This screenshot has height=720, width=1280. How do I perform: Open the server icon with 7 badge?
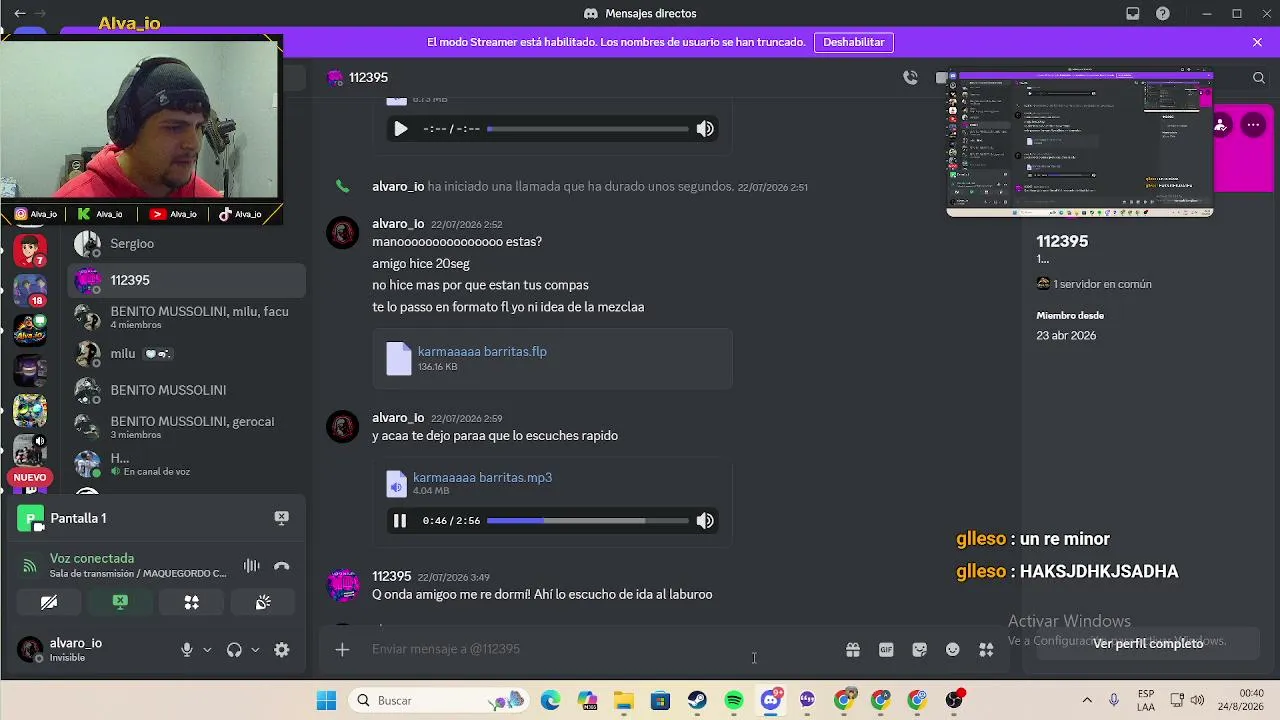click(30, 250)
